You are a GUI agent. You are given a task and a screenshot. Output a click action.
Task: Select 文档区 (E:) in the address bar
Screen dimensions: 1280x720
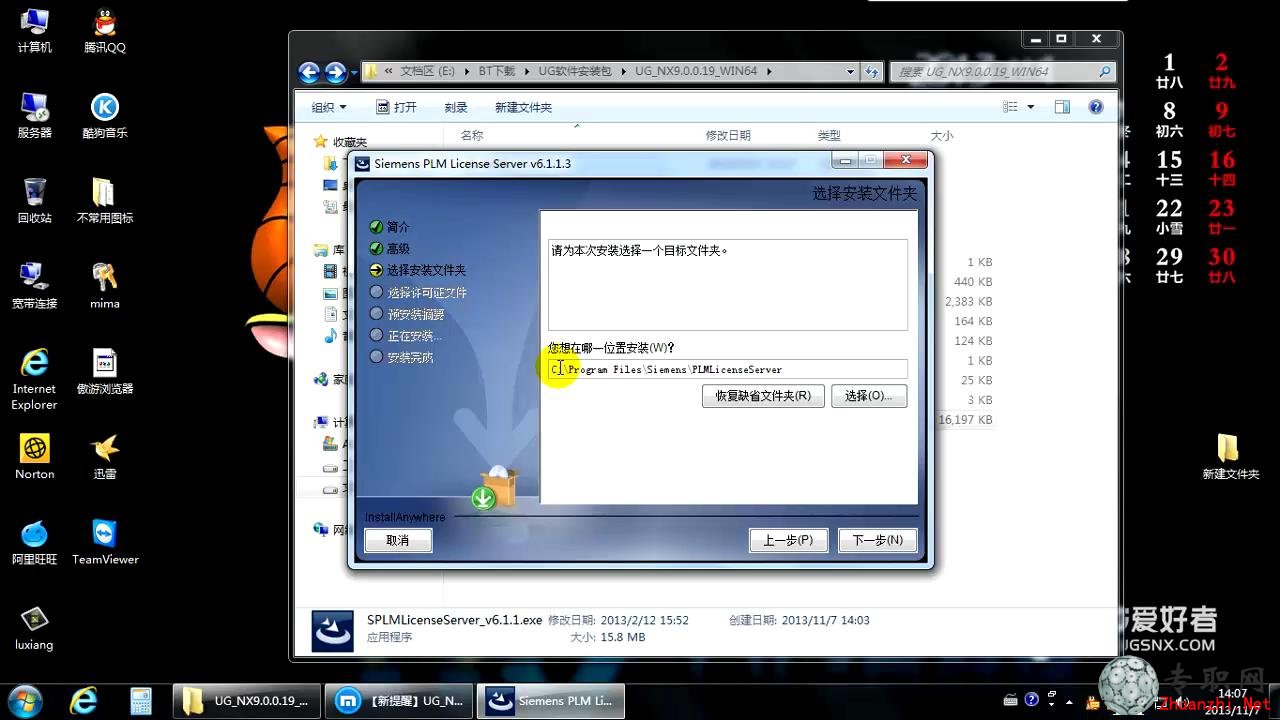(x=427, y=72)
